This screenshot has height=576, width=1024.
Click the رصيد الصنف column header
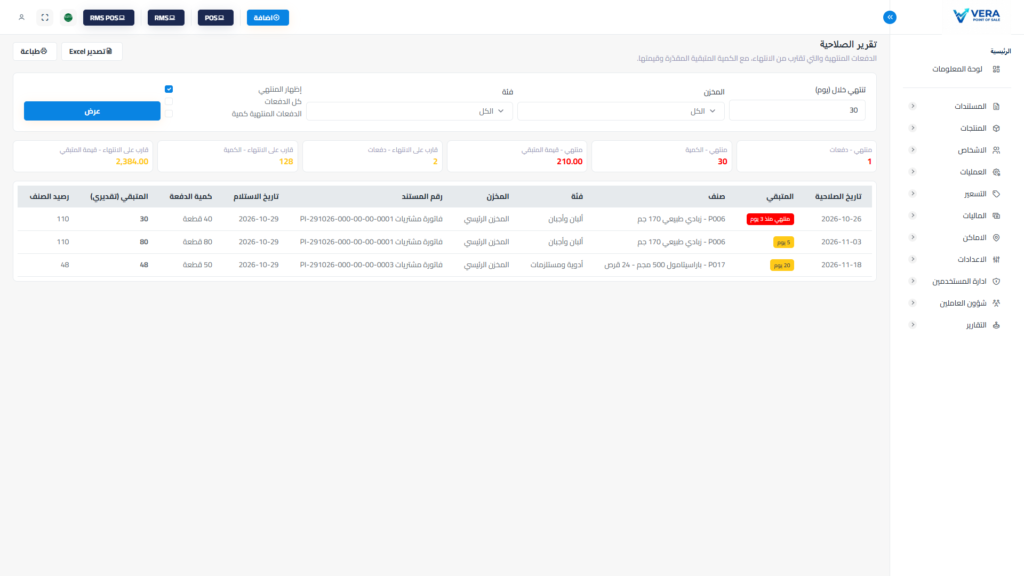(x=49, y=197)
